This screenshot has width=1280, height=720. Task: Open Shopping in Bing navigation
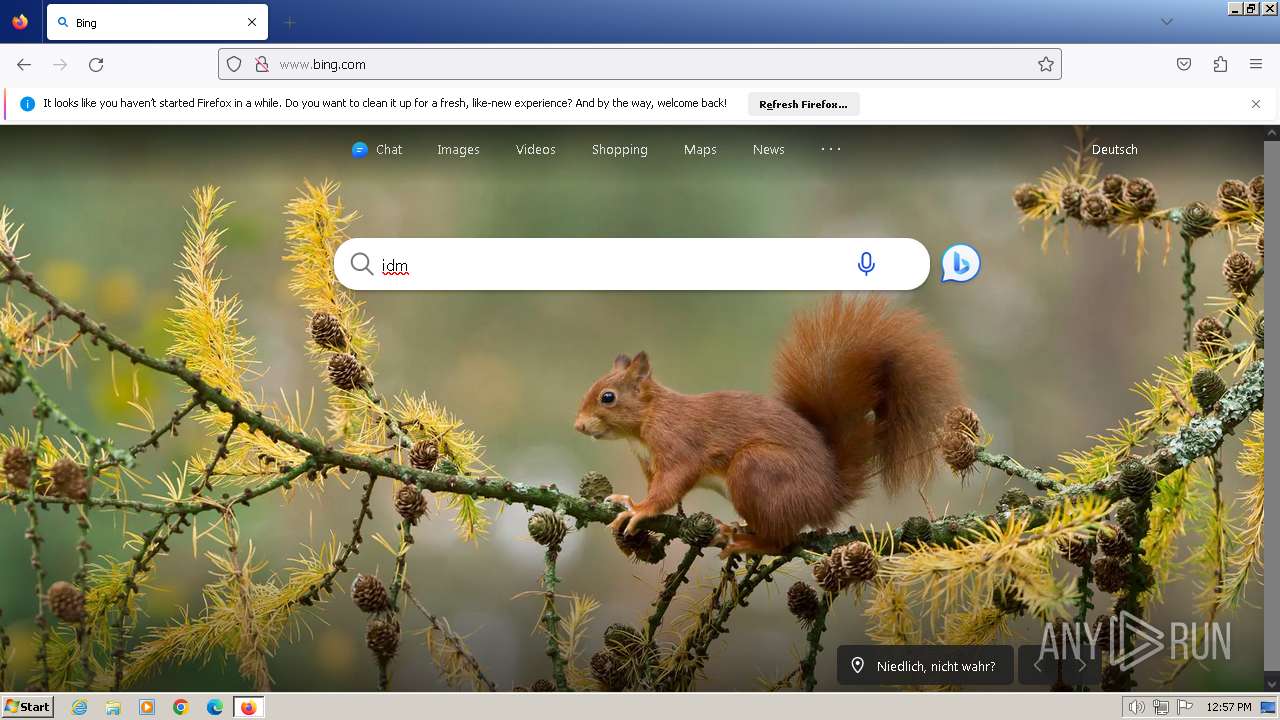click(x=619, y=149)
